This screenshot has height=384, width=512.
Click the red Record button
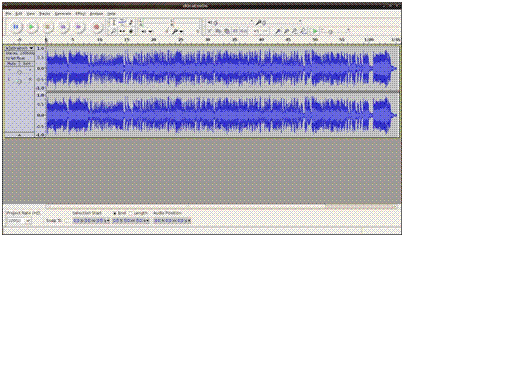point(96,27)
